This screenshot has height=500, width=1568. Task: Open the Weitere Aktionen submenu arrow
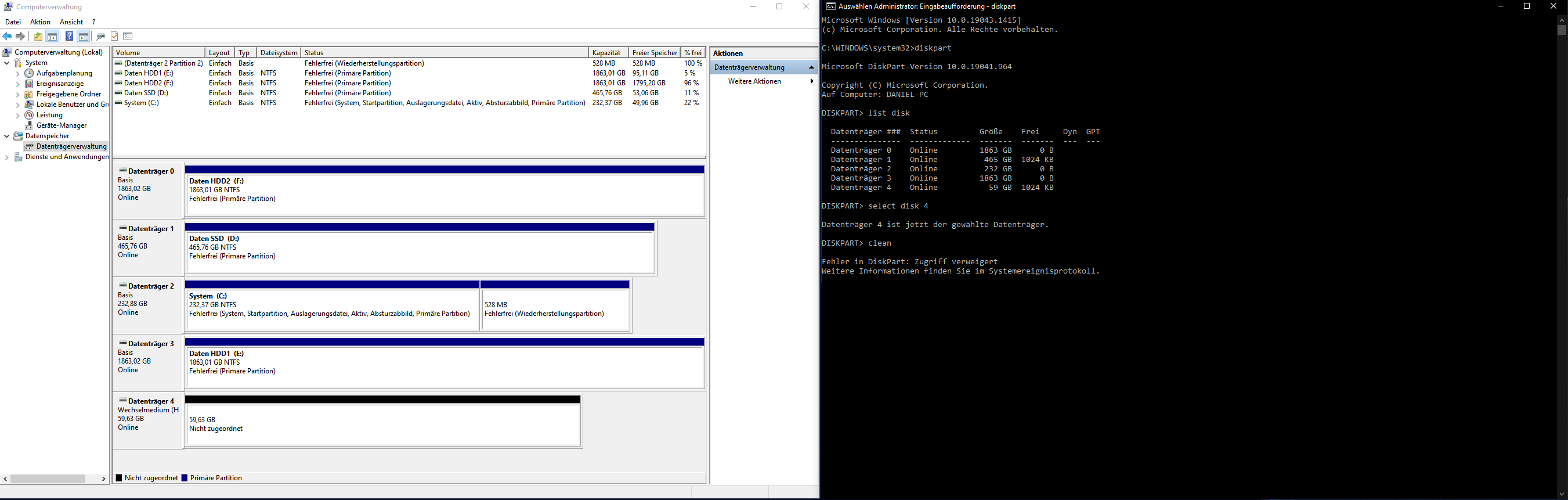pos(811,81)
